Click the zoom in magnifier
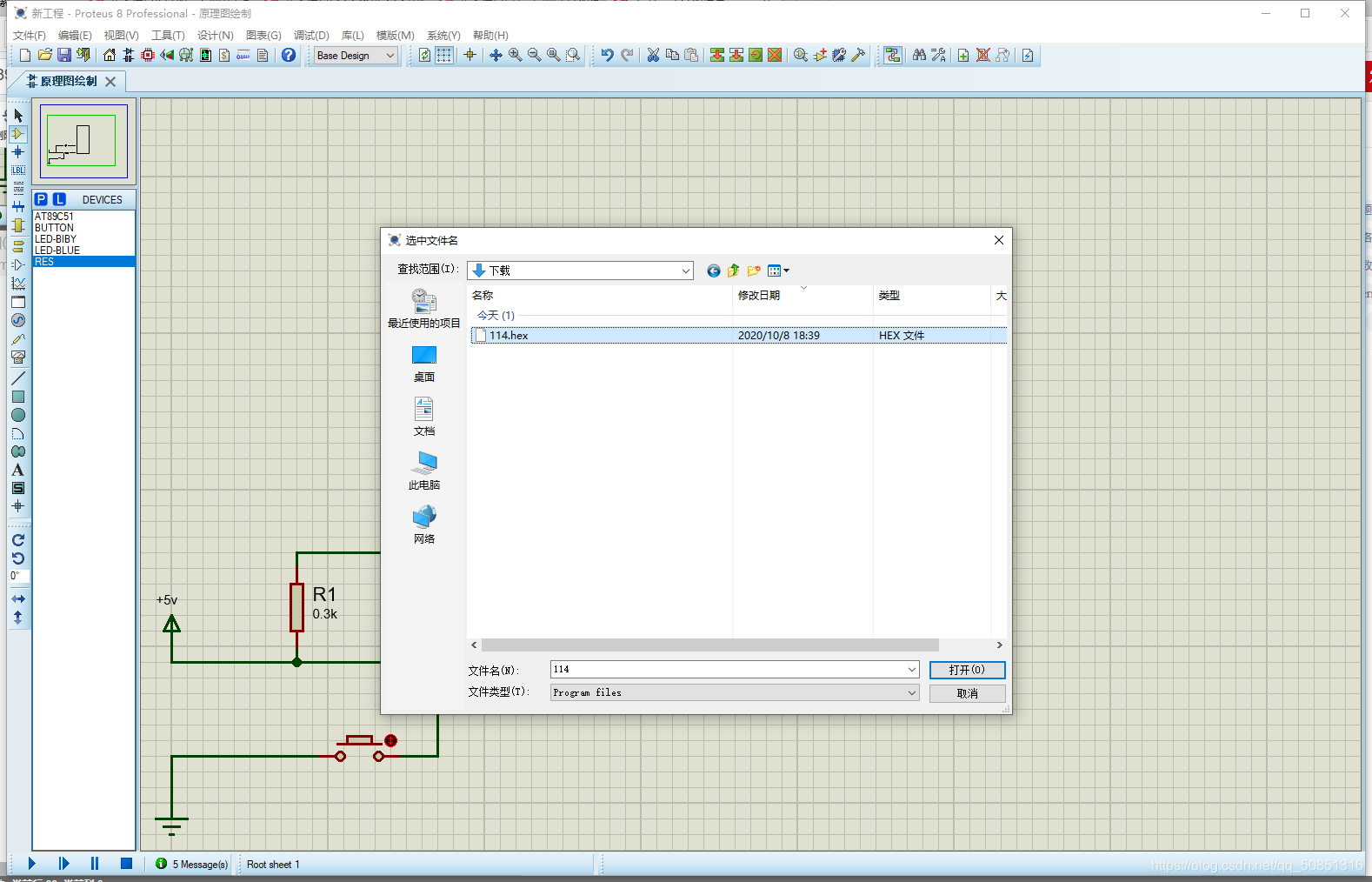Screen dimensions: 1372x882 pos(515,55)
